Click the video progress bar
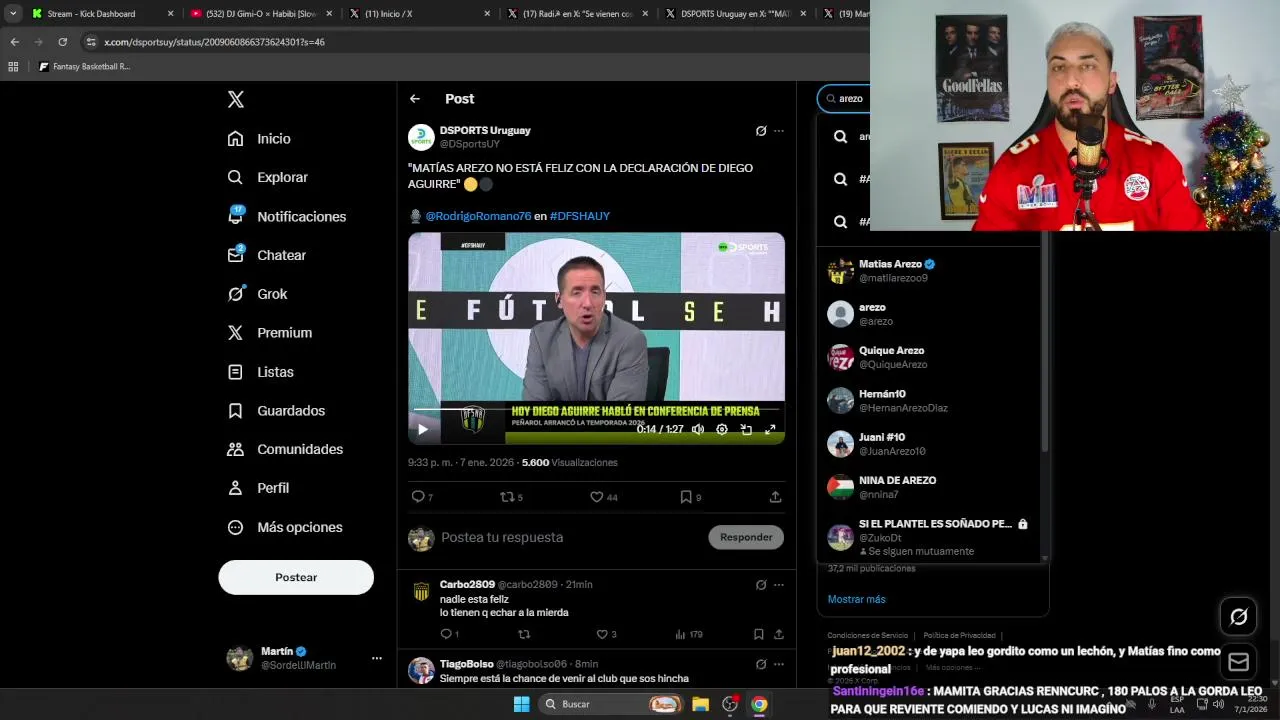Image resolution: width=1280 pixels, height=720 pixels. pos(596,409)
